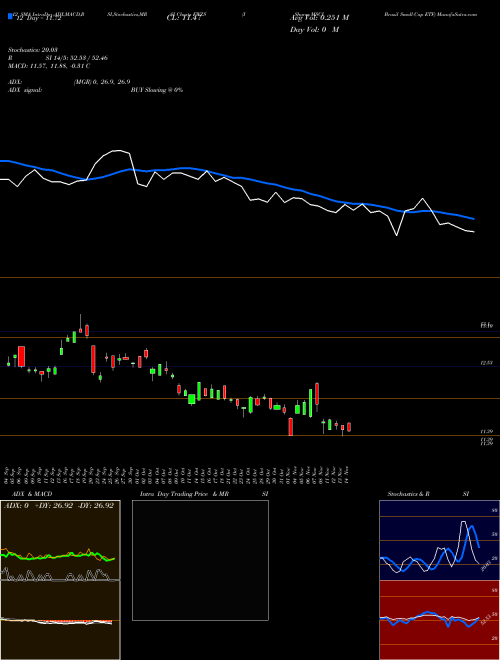Open the ADX indicator chart panel
The image size is (500, 660).
click(x=60, y=540)
